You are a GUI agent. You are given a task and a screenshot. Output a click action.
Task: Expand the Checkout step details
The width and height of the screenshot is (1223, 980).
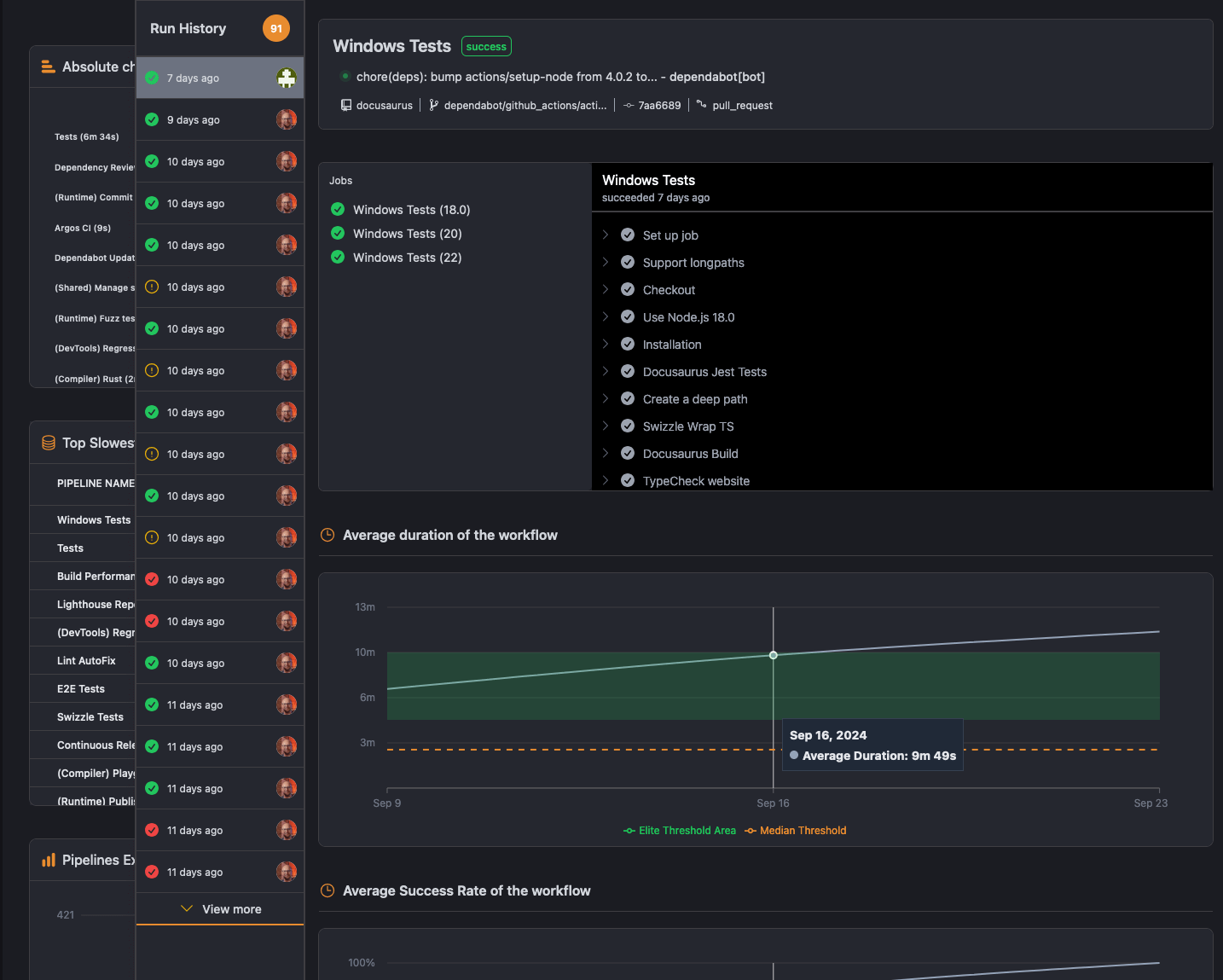(x=606, y=289)
